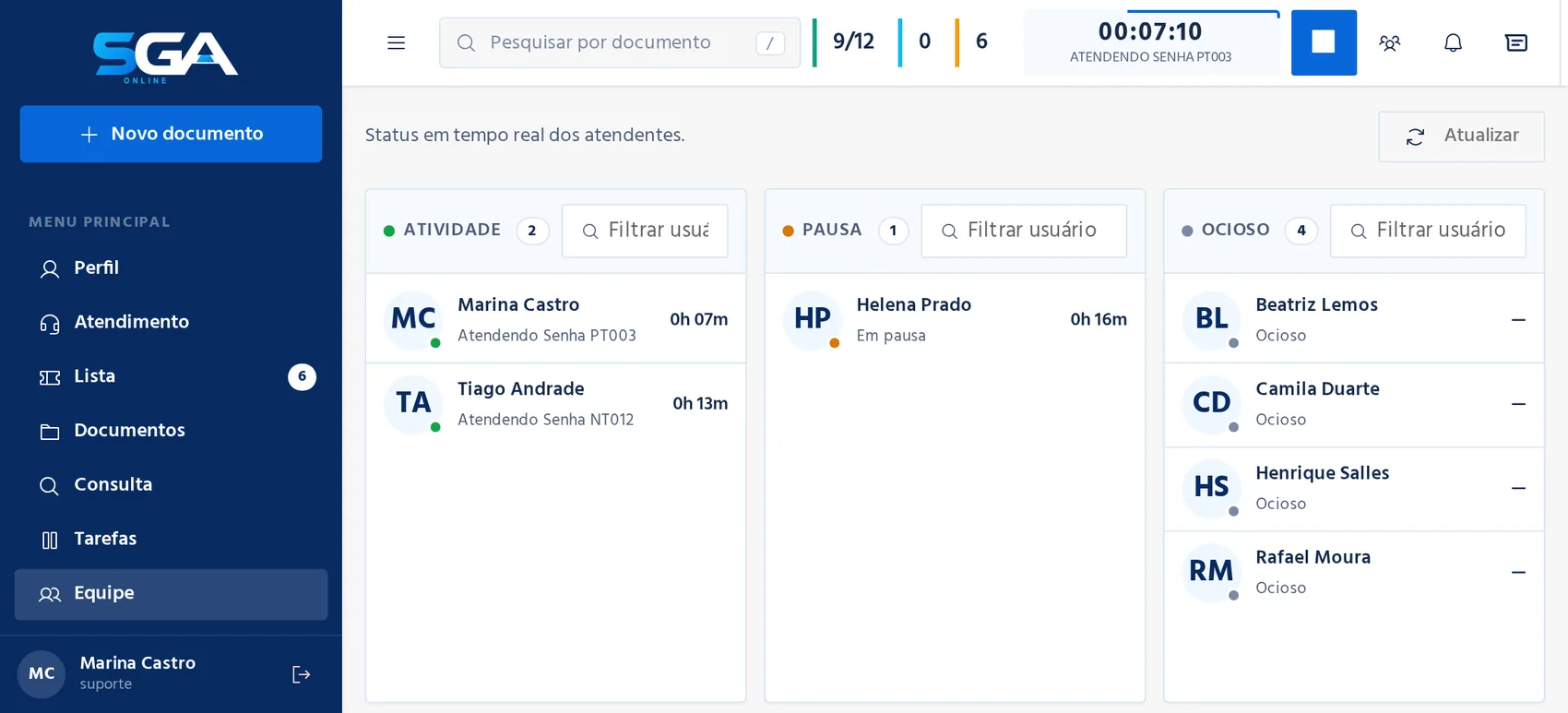Viewport: 1568px width, 713px height.
Task: Open the Helena Prado row in Pausa
Action: pyautogui.click(x=955, y=319)
